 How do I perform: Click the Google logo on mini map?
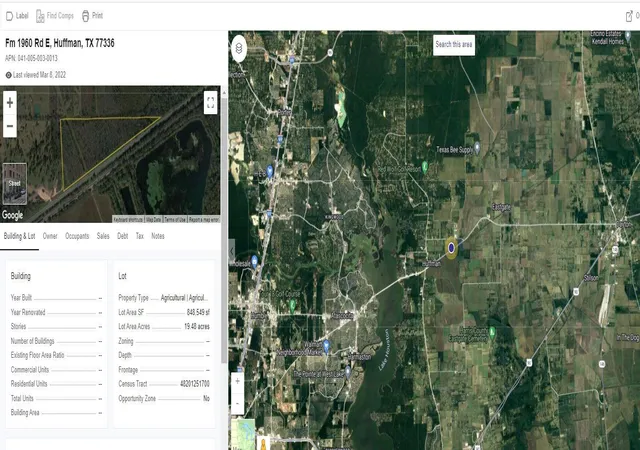tap(12, 215)
